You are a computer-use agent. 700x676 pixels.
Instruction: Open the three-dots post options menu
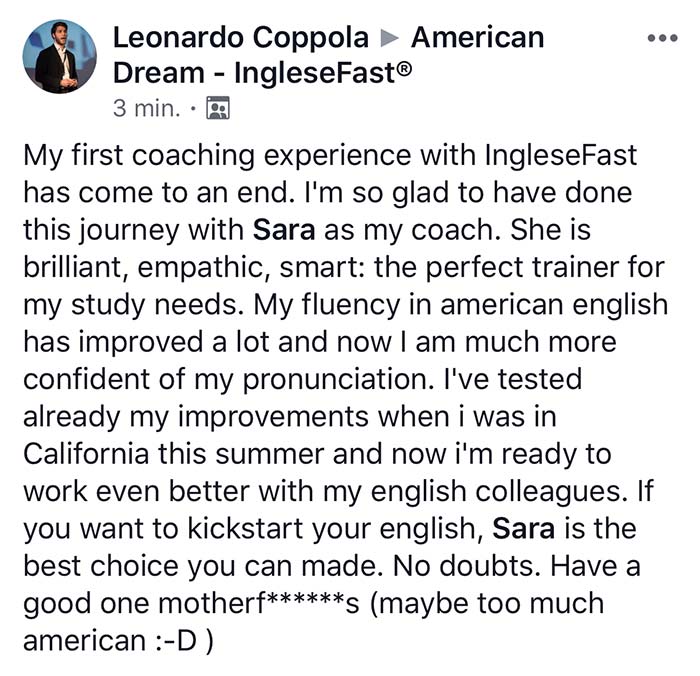(662, 38)
